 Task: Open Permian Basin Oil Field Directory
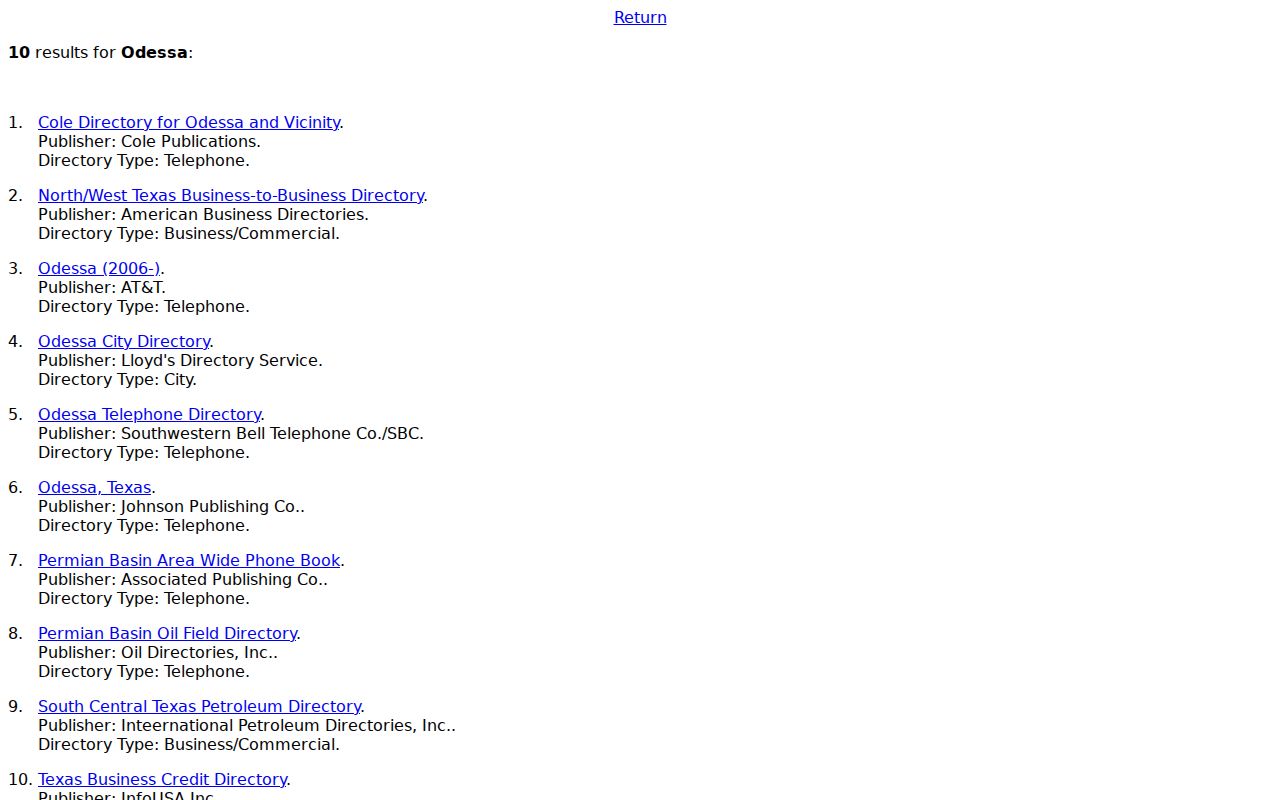[x=167, y=633]
